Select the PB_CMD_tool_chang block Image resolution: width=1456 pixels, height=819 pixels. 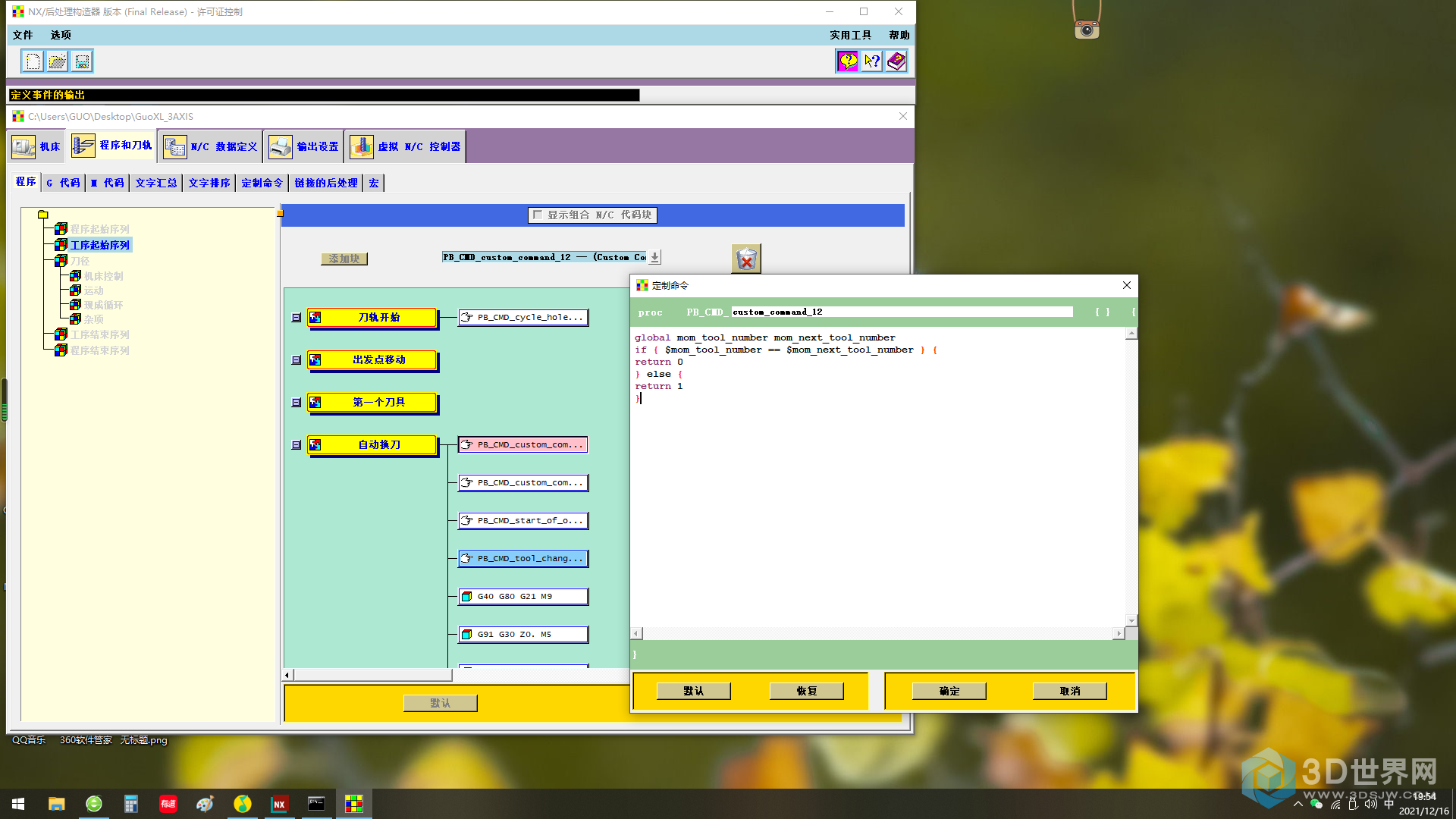pyautogui.click(x=523, y=559)
